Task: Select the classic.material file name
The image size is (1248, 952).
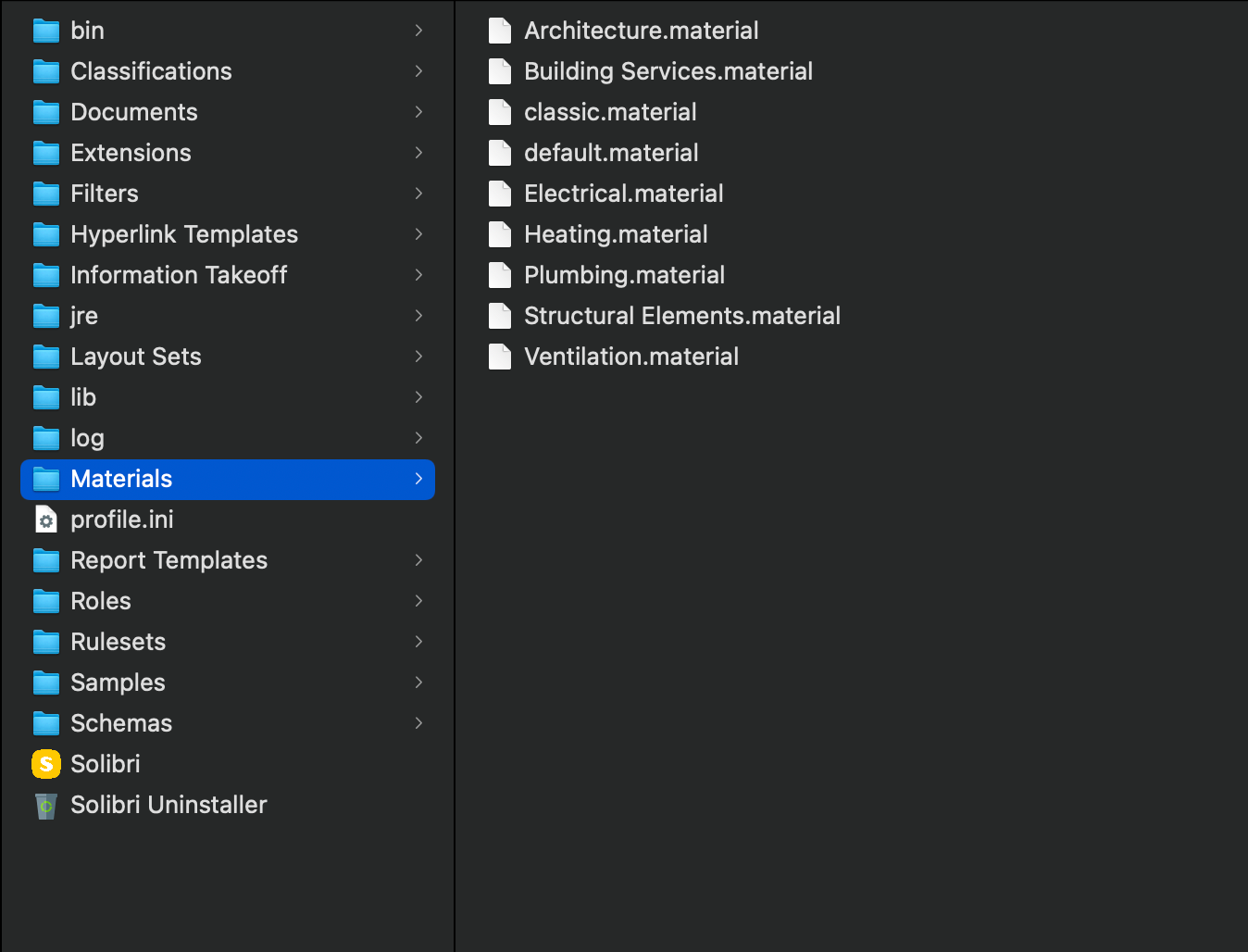Action: click(610, 112)
